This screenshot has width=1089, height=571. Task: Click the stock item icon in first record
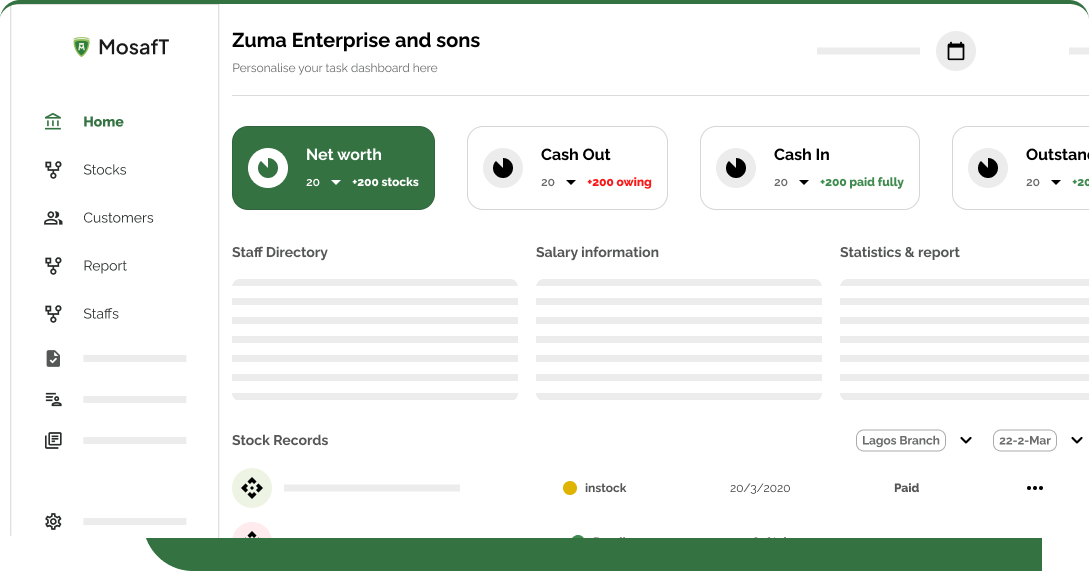pyautogui.click(x=251, y=488)
